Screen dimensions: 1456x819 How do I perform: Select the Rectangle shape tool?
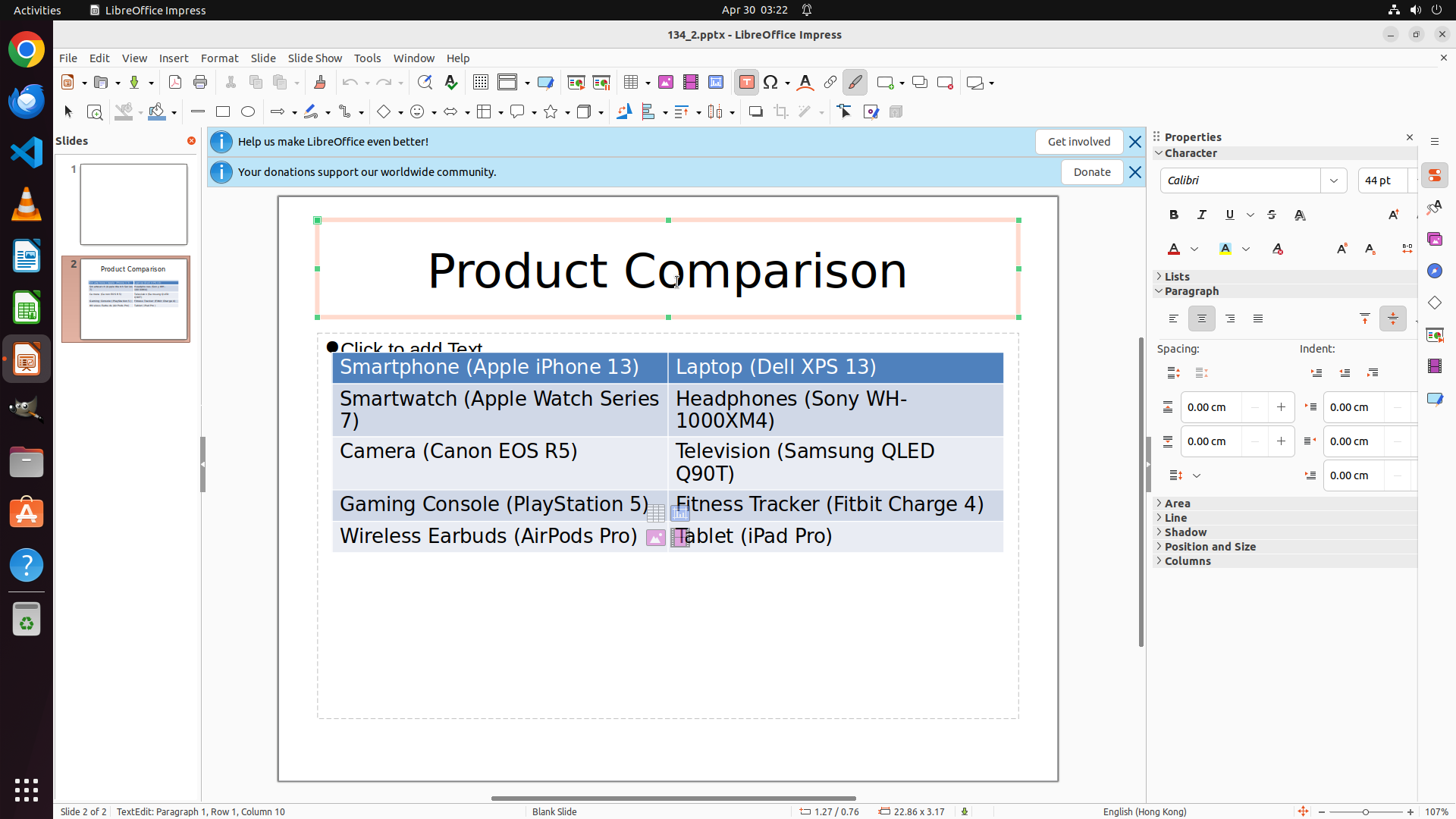click(223, 112)
